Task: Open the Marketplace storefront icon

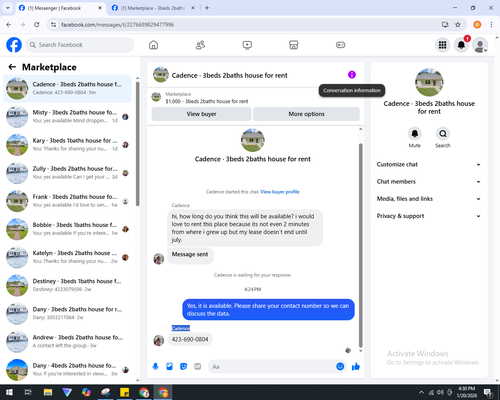Action: (294, 45)
